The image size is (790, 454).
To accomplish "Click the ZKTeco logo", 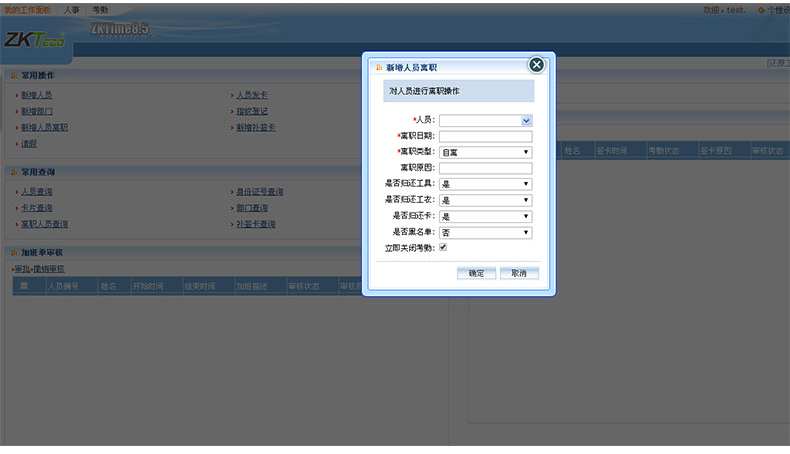I will tap(34, 40).
